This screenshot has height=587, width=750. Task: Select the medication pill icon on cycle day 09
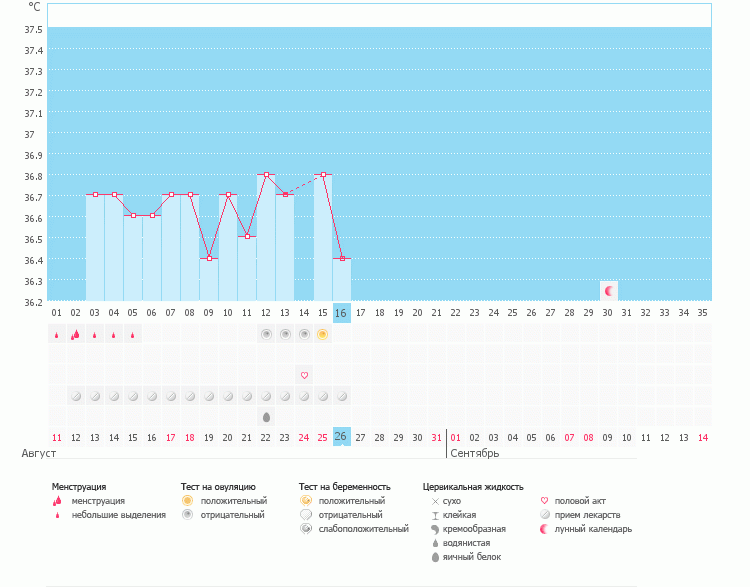pyautogui.click(x=209, y=396)
